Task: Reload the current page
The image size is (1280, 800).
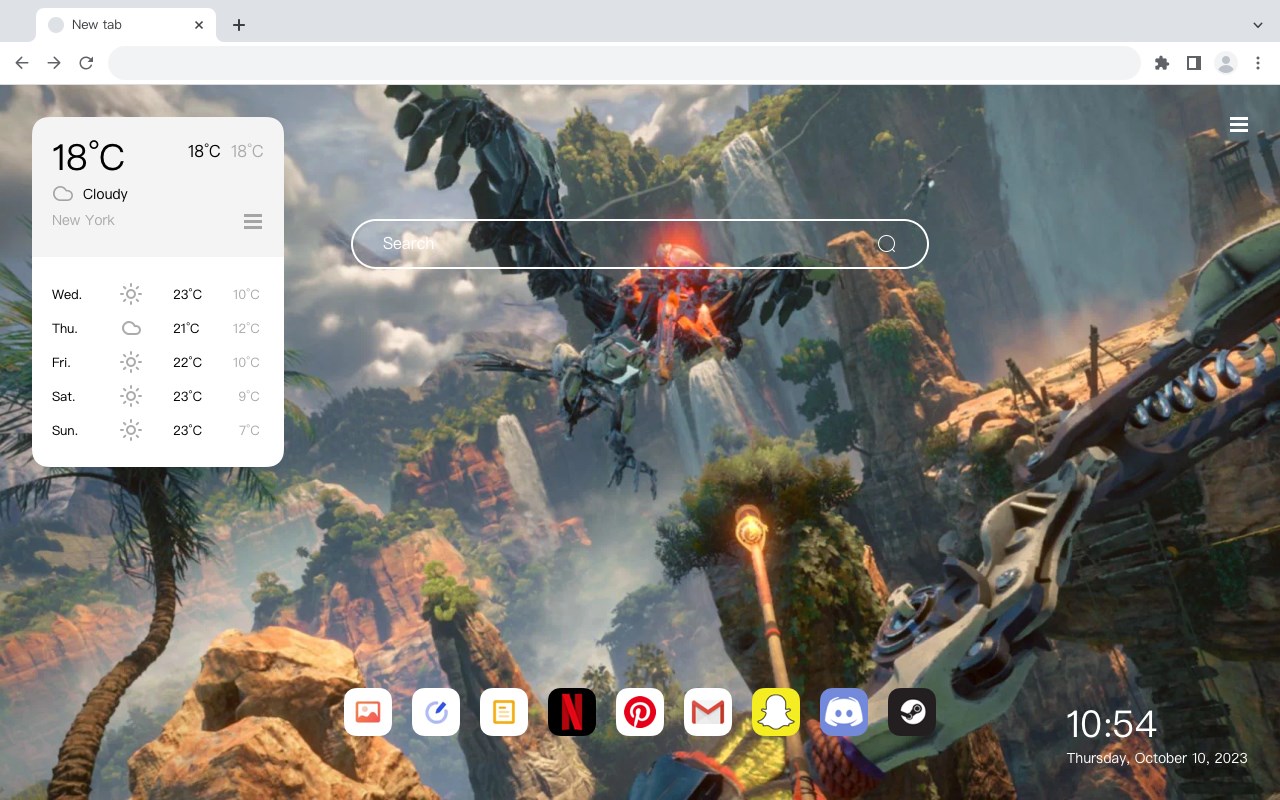Action: click(x=86, y=63)
